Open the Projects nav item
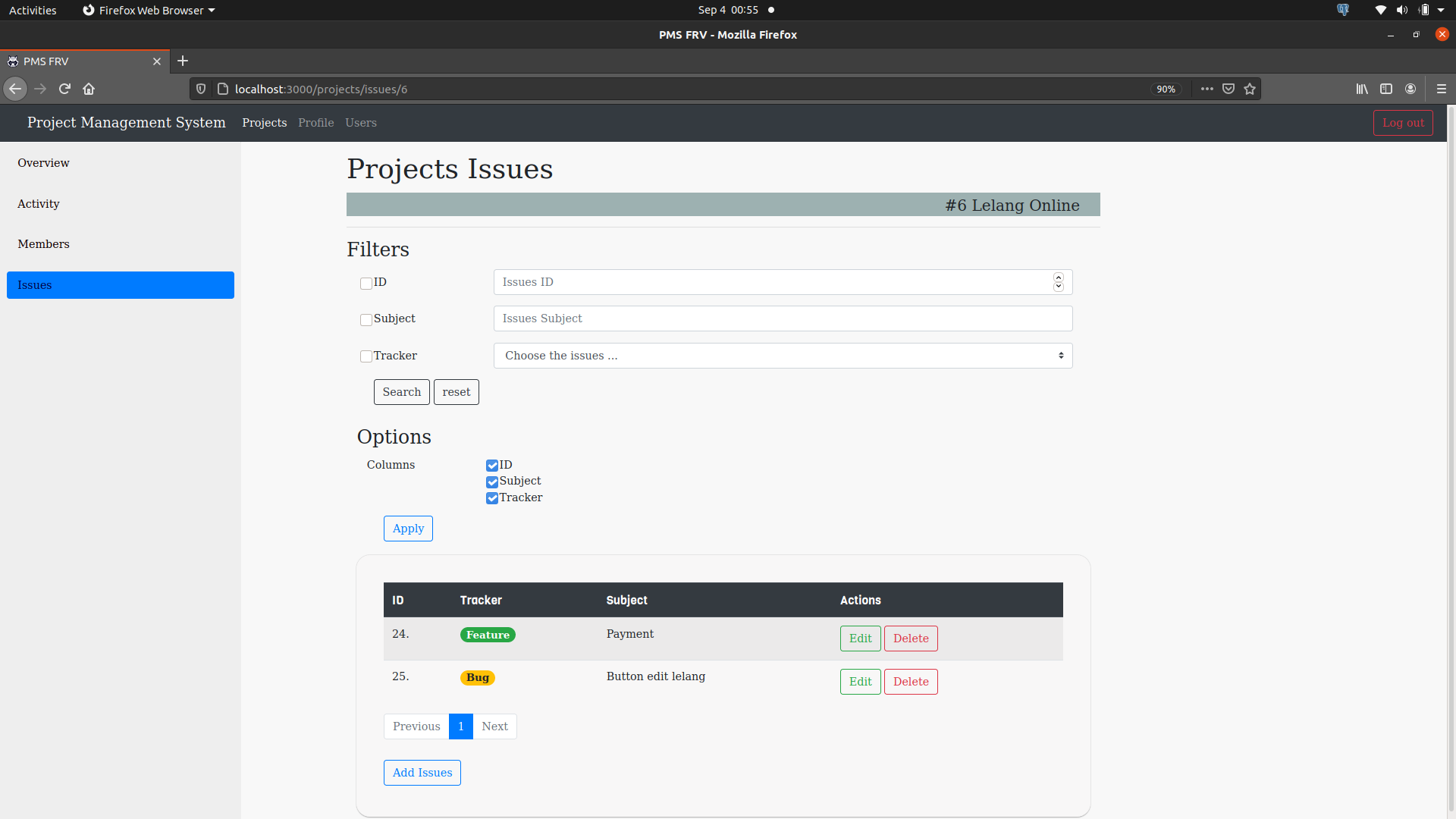This screenshot has height=819, width=1456. pos(264,123)
